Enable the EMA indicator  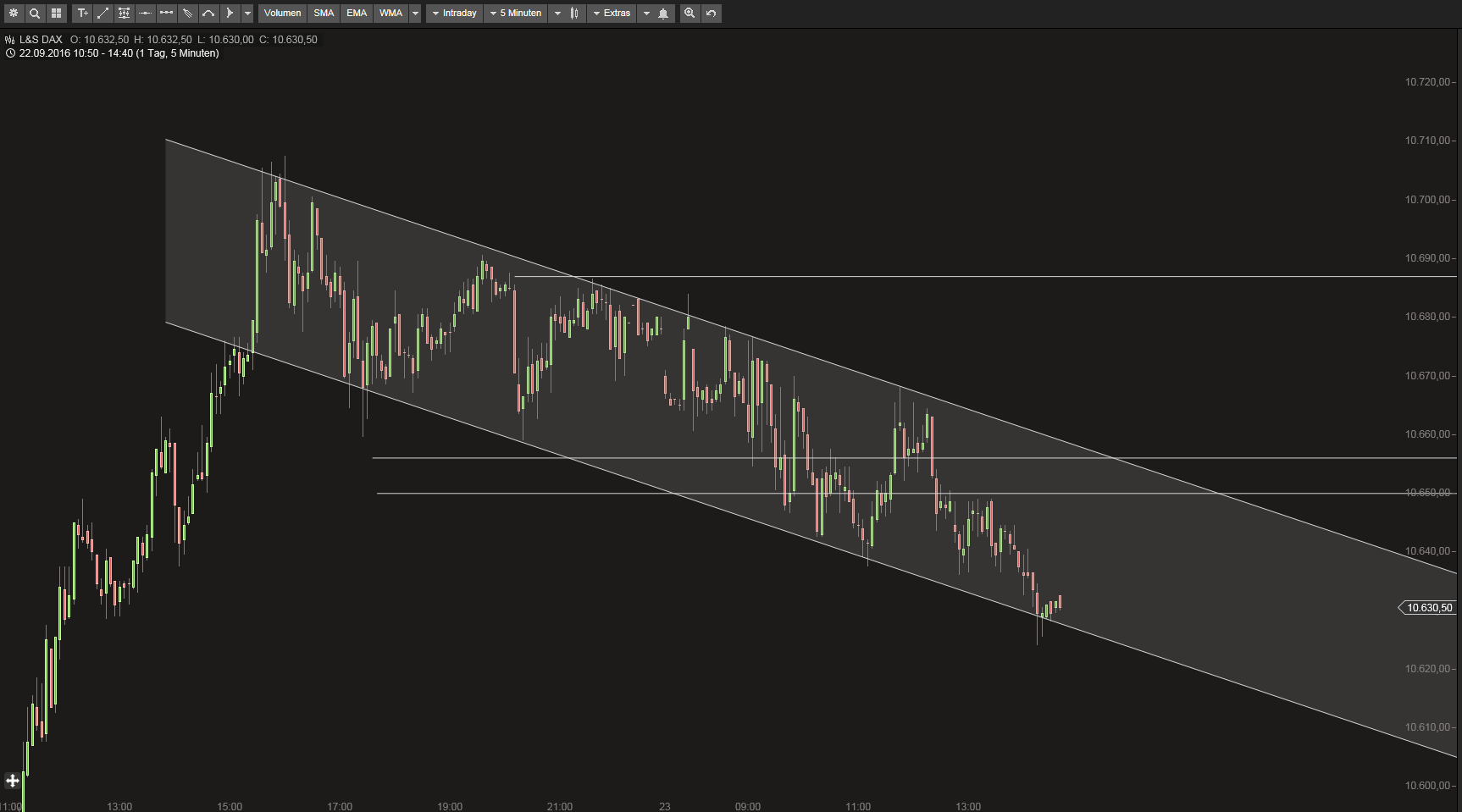click(x=356, y=13)
